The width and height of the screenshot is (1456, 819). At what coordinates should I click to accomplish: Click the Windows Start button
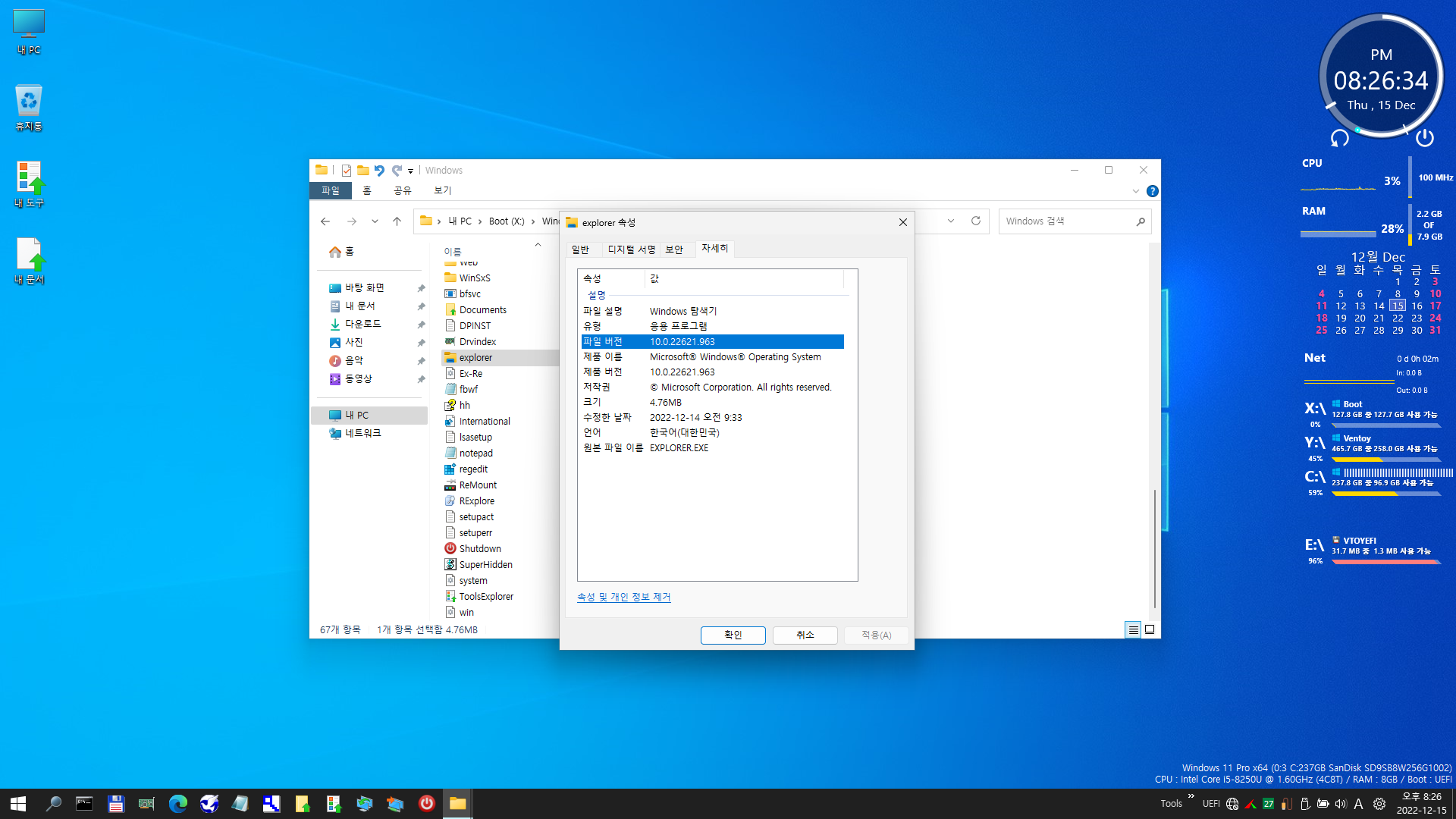[x=18, y=804]
